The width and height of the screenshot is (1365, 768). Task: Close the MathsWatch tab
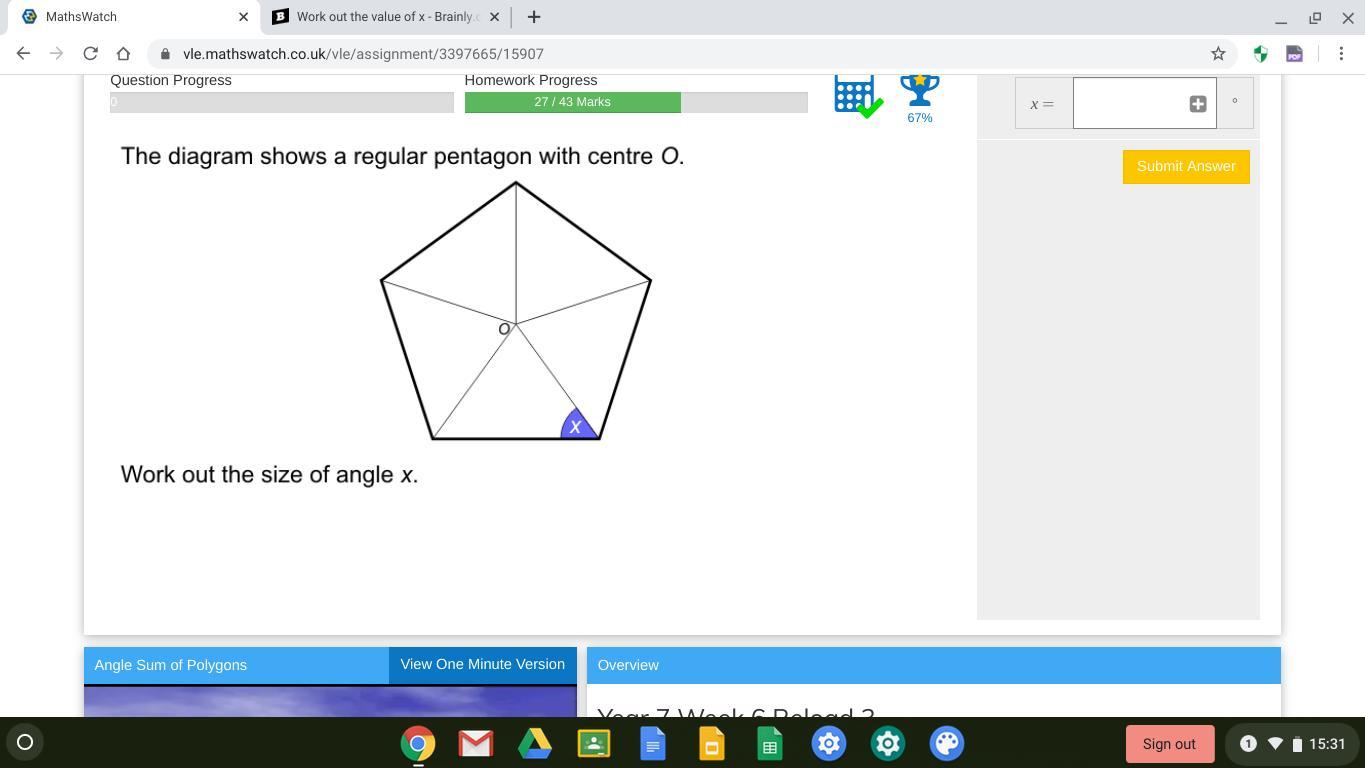[x=243, y=16]
